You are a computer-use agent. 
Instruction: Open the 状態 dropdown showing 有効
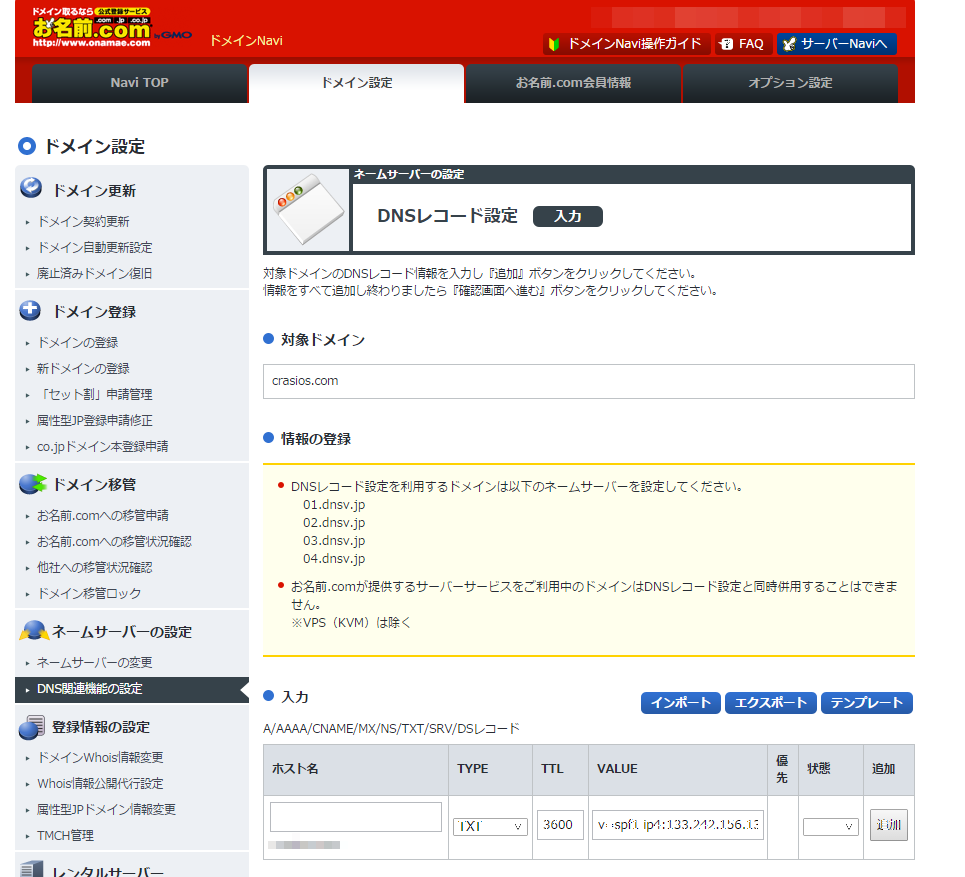point(830,825)
